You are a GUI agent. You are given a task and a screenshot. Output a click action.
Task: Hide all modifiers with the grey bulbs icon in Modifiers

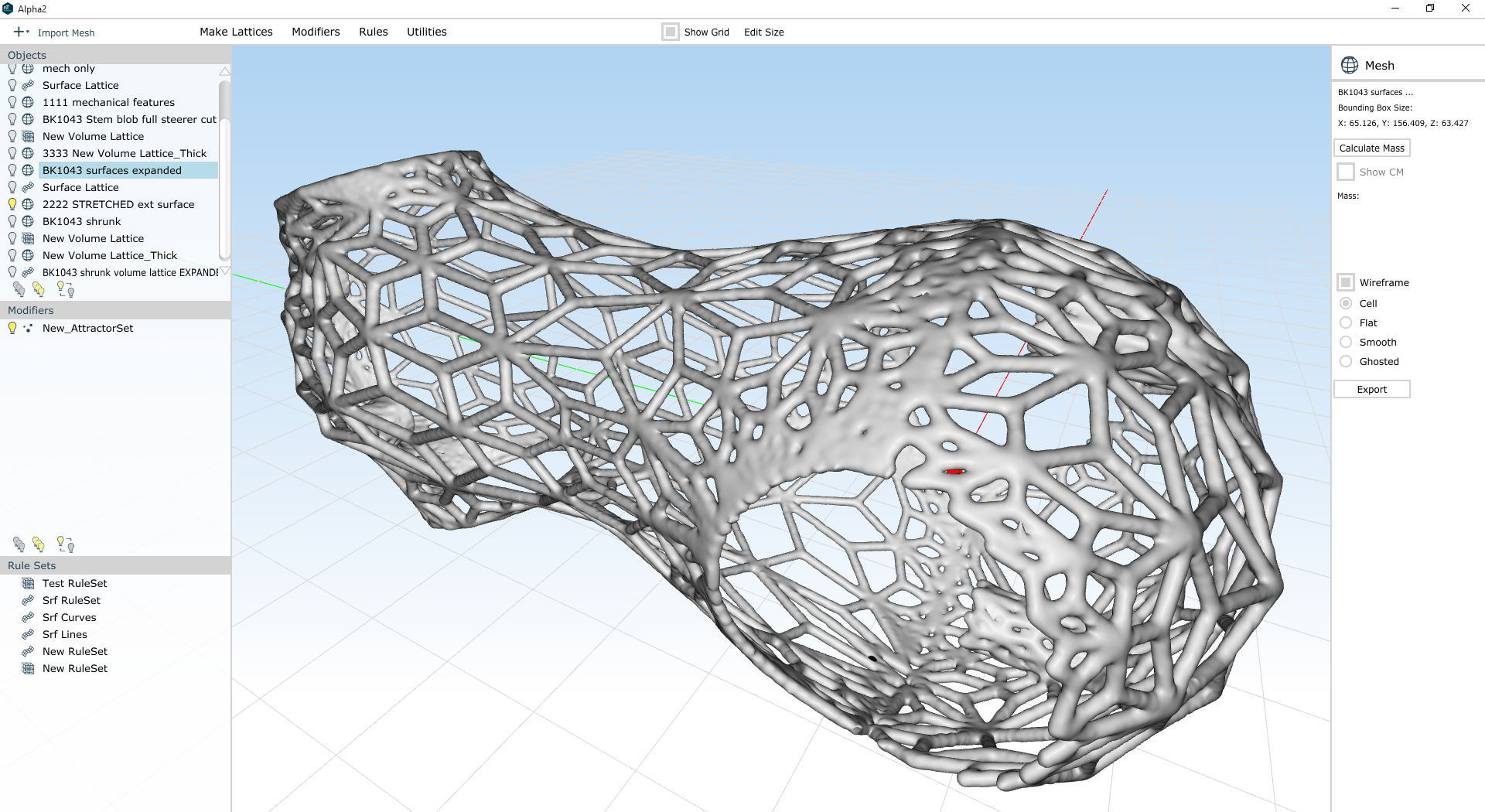[19, 544]
